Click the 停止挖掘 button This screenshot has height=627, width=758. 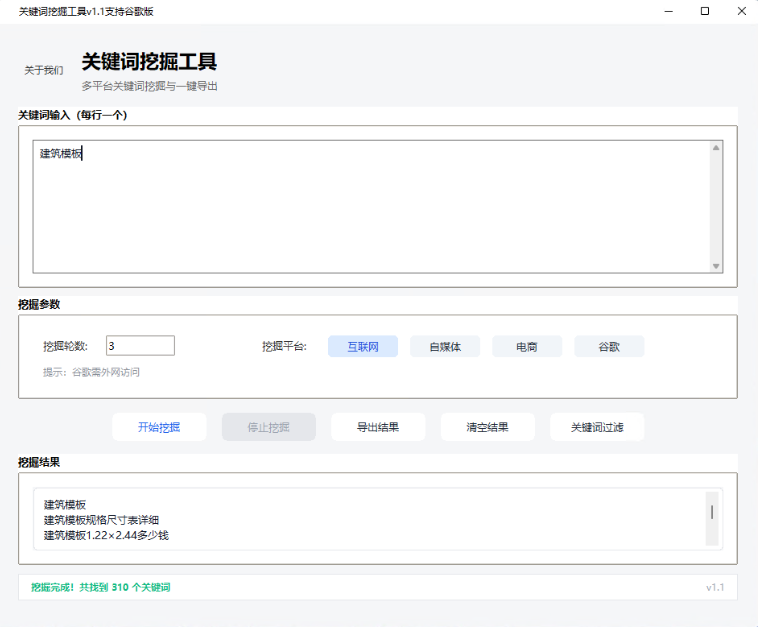[x=269, y=427]
